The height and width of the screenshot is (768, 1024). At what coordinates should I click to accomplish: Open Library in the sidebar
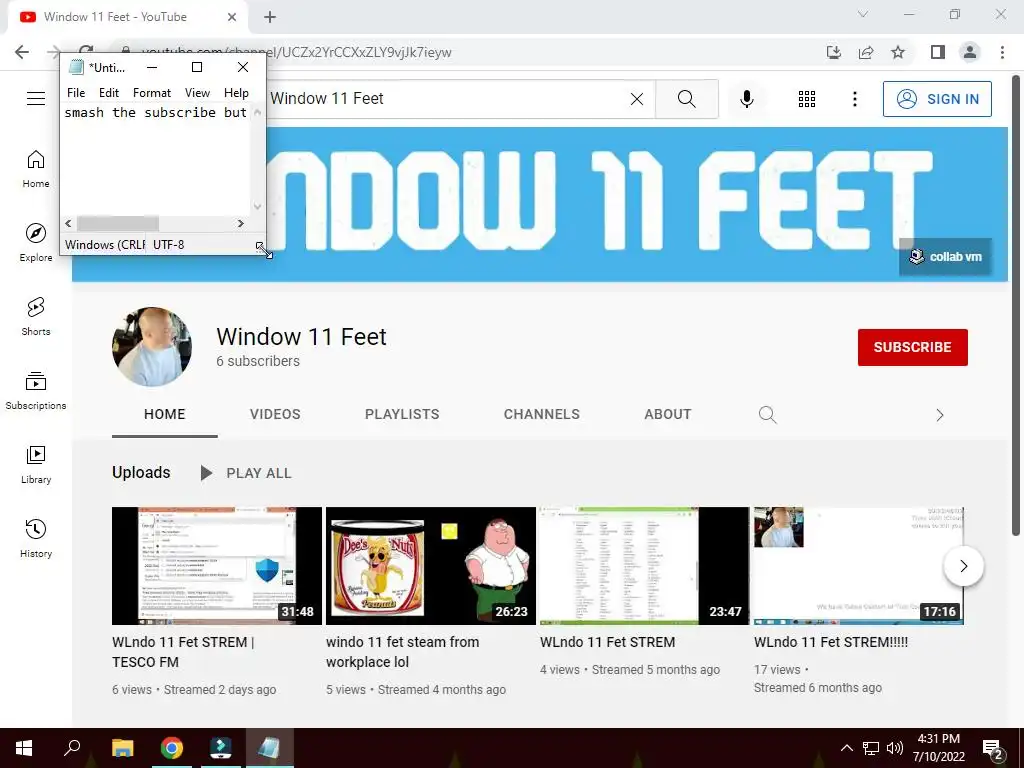coord(36,464)
